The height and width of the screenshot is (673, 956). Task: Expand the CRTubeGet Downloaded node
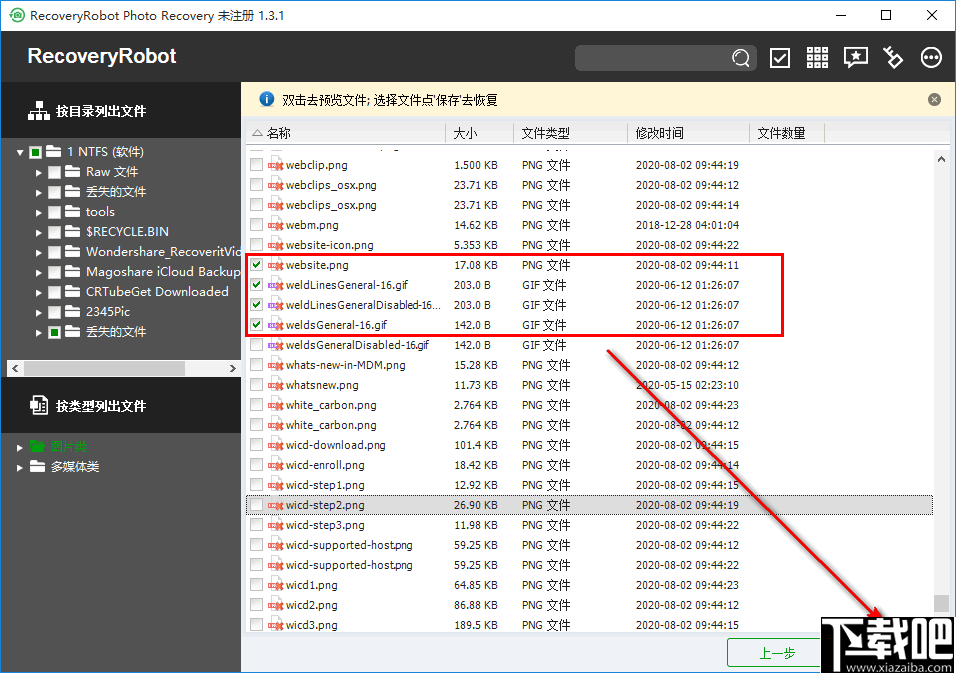pos(38,293)
